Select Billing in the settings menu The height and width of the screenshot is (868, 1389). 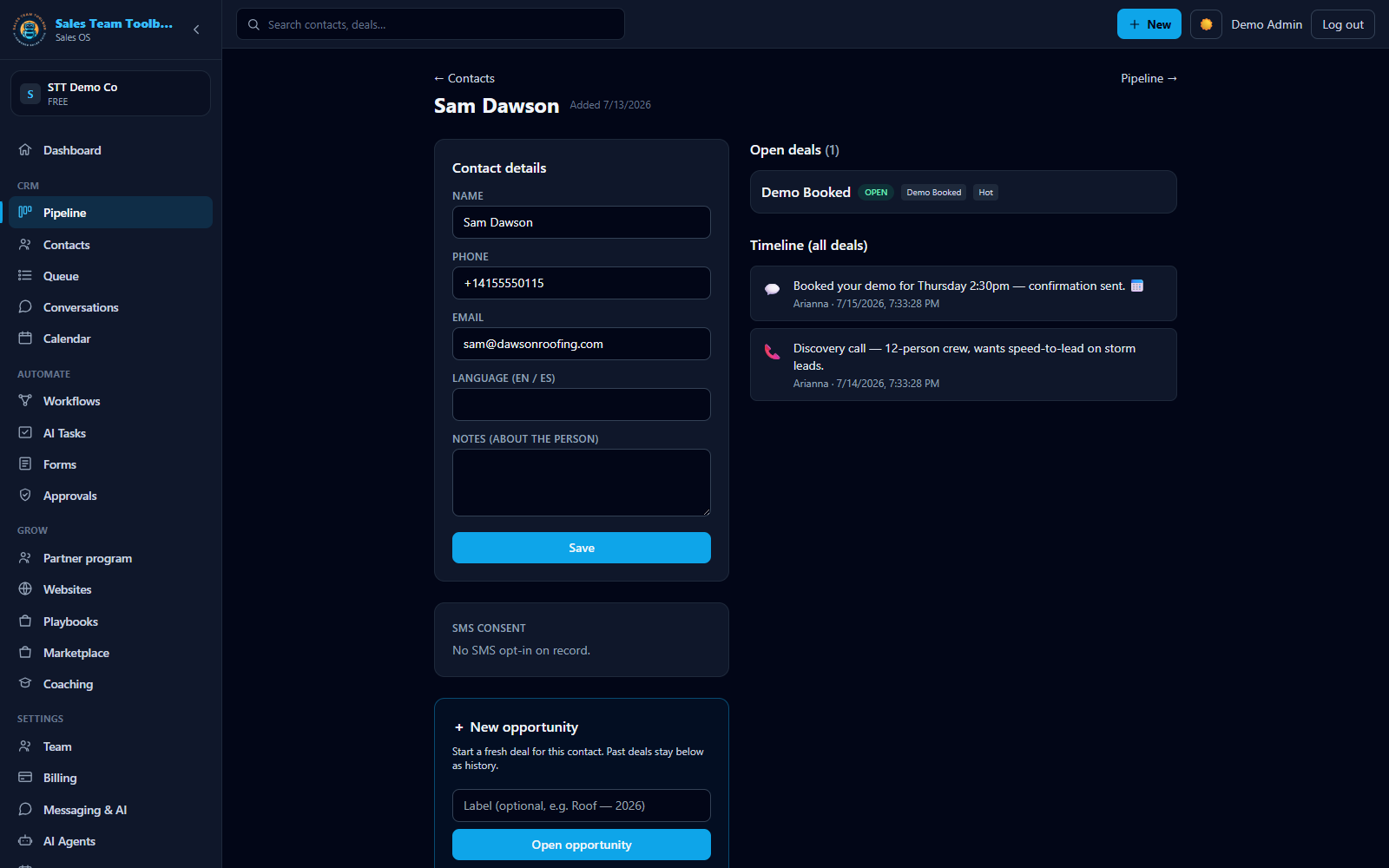click(110, 778)
